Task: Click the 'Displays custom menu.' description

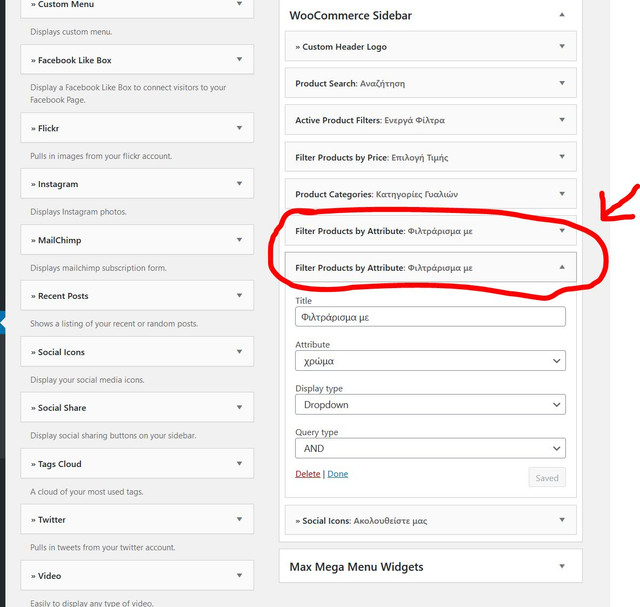Action: (71, 32)
